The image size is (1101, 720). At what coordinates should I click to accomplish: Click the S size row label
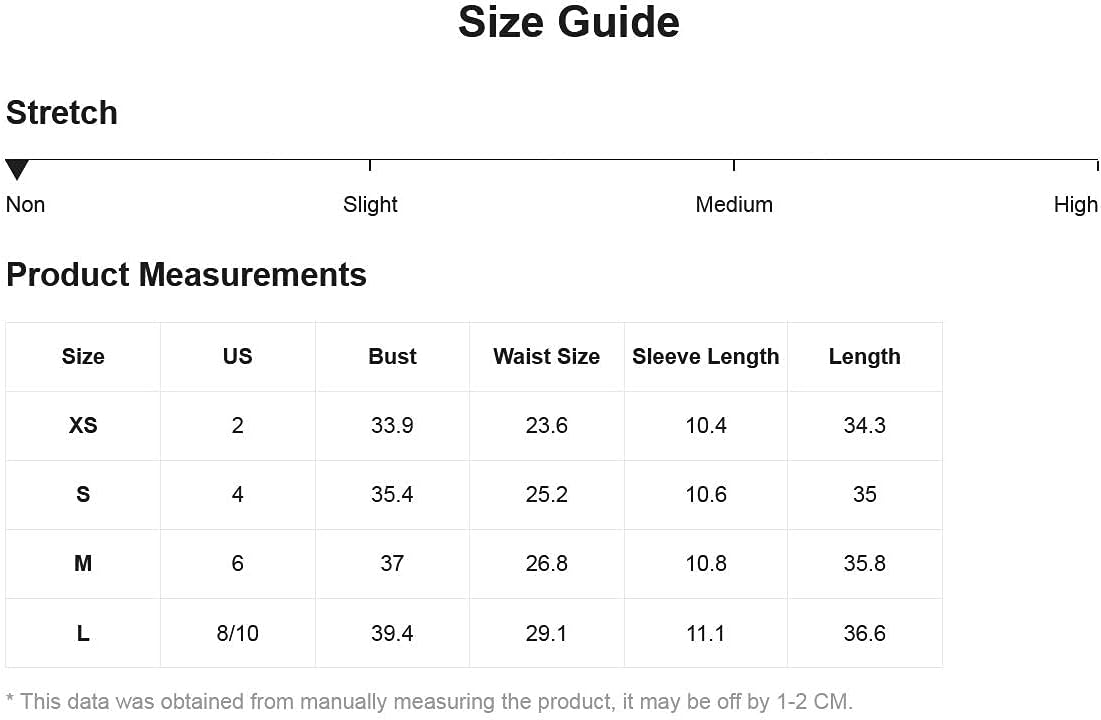pyautogui.click(x=83, y=495)
